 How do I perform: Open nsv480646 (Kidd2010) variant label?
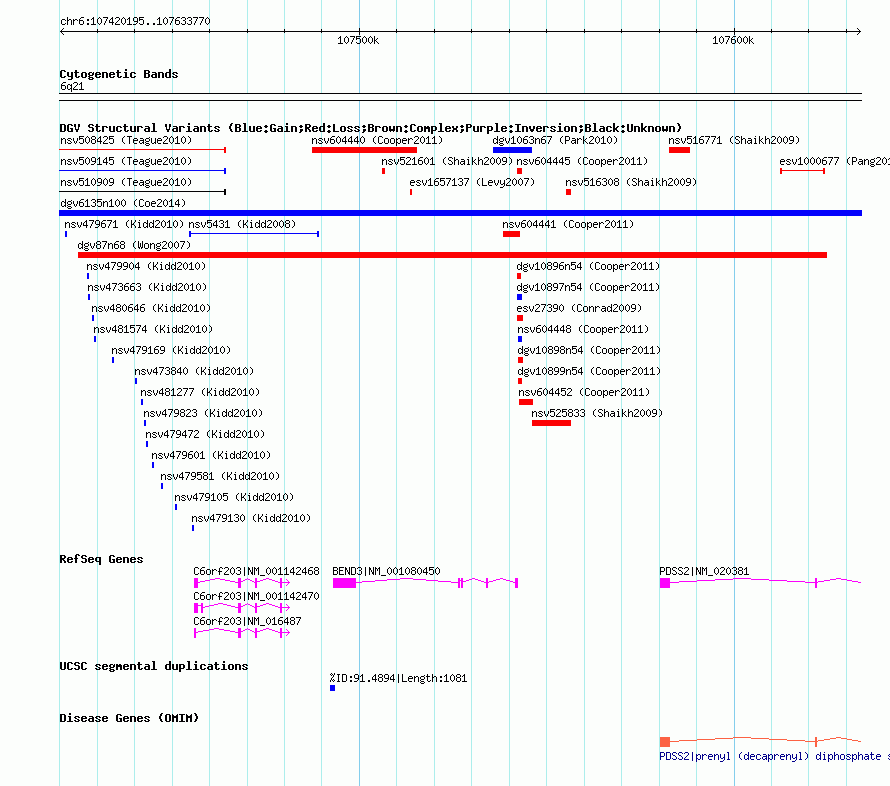click(x=151, y=308)
